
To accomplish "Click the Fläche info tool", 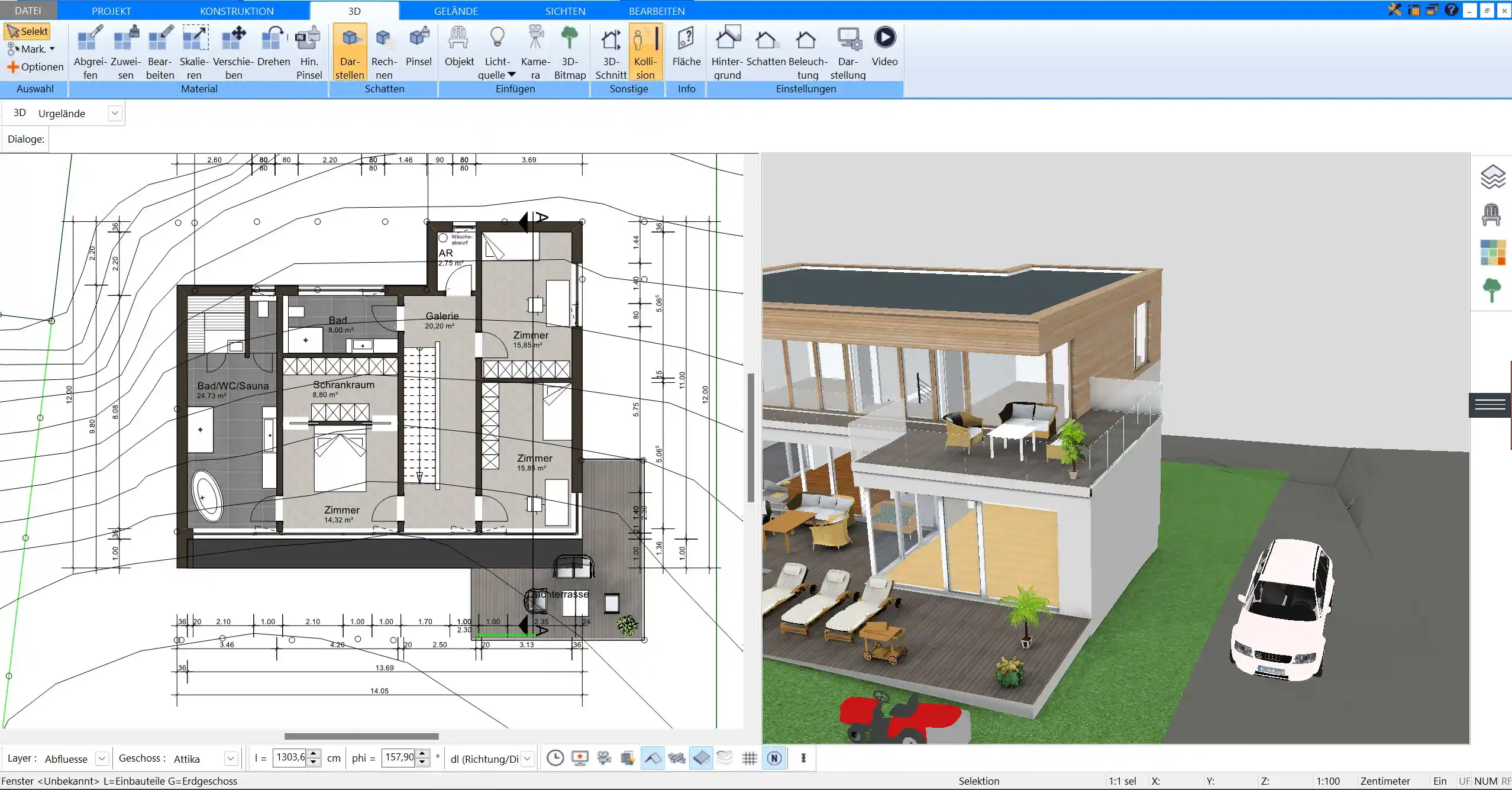I will coord(686,46).
